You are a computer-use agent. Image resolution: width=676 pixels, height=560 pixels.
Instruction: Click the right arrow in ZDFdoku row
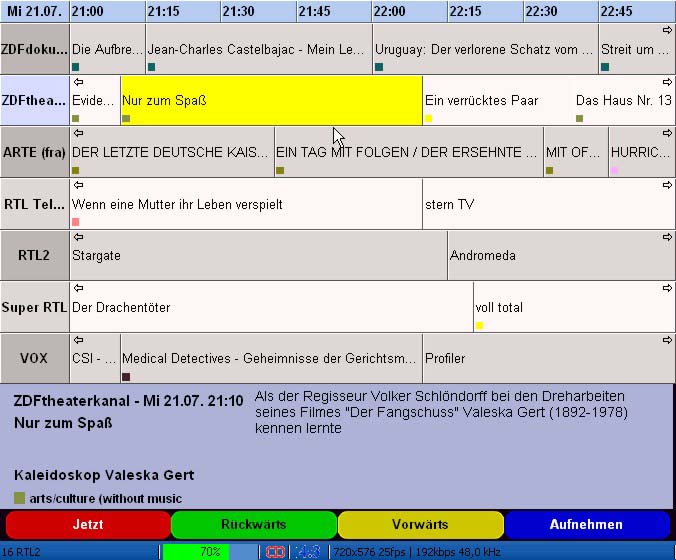[x=667, y=30]
